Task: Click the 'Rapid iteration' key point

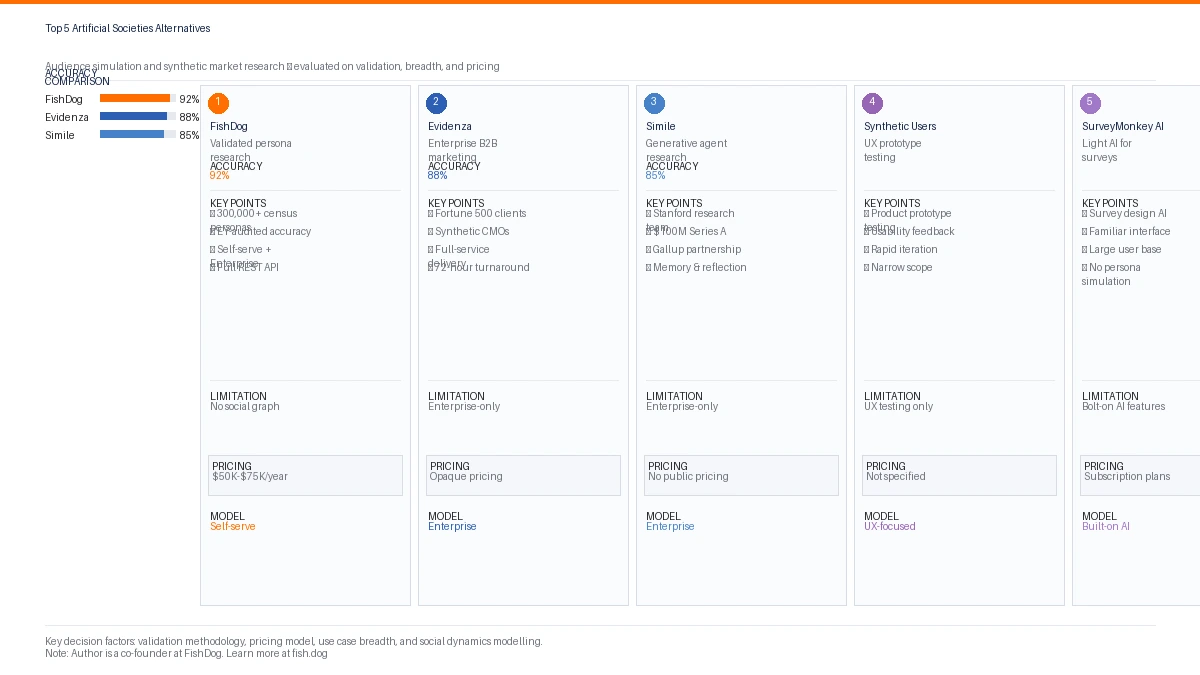Action: [901, 250]
